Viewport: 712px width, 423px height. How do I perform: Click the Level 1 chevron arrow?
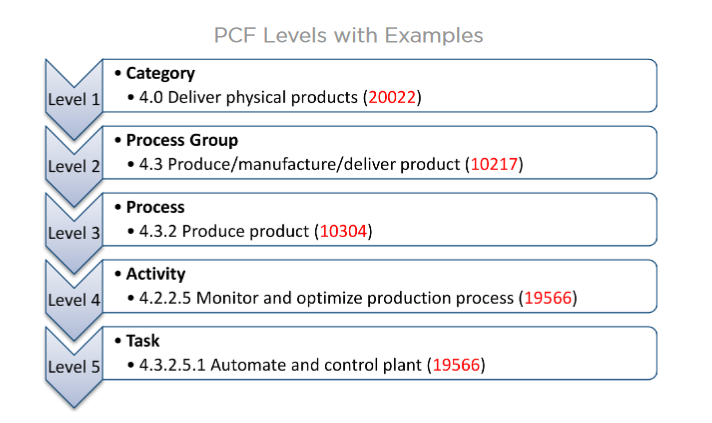[74, 99]
